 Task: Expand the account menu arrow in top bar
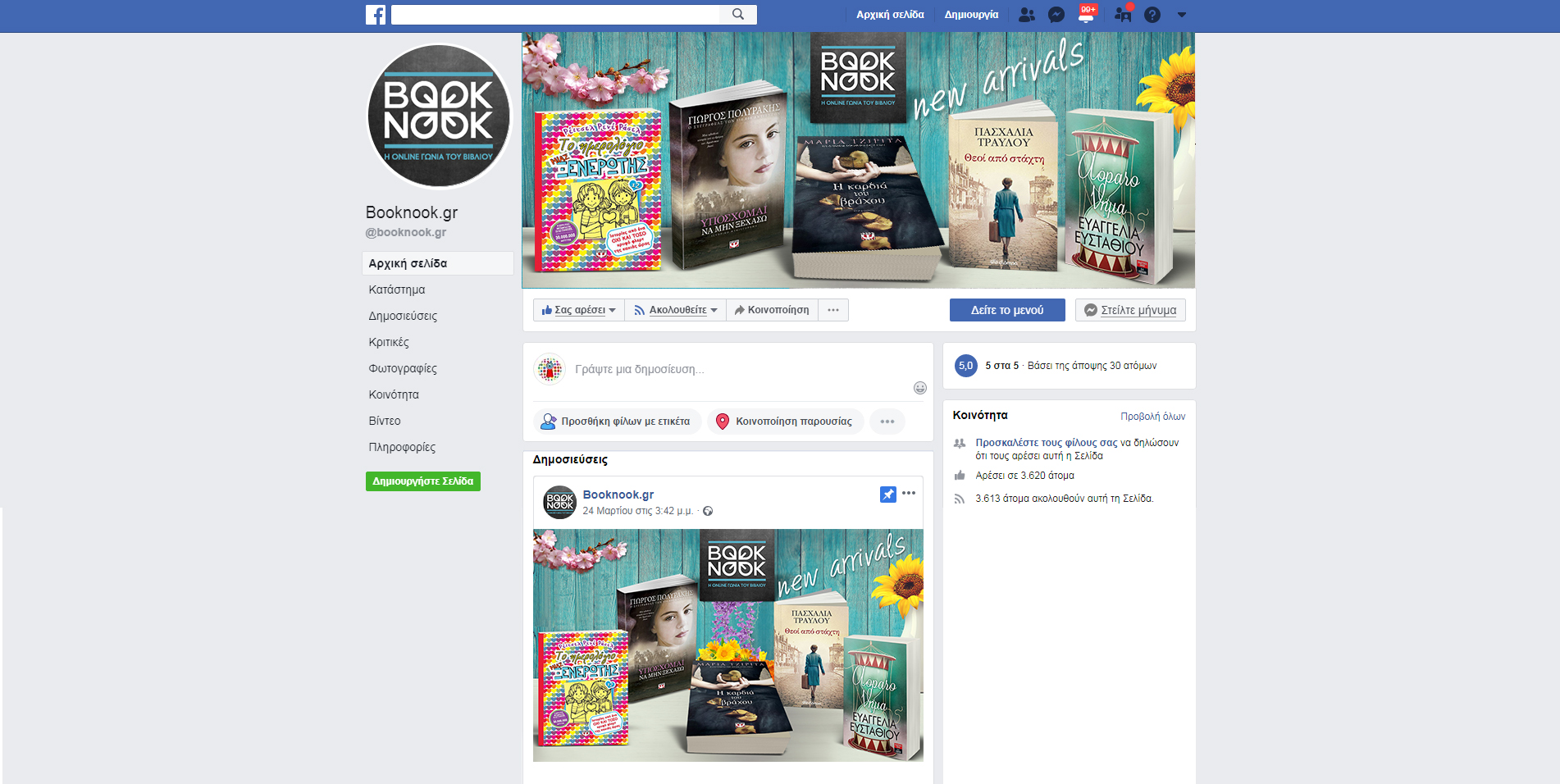click(1182, 15)
